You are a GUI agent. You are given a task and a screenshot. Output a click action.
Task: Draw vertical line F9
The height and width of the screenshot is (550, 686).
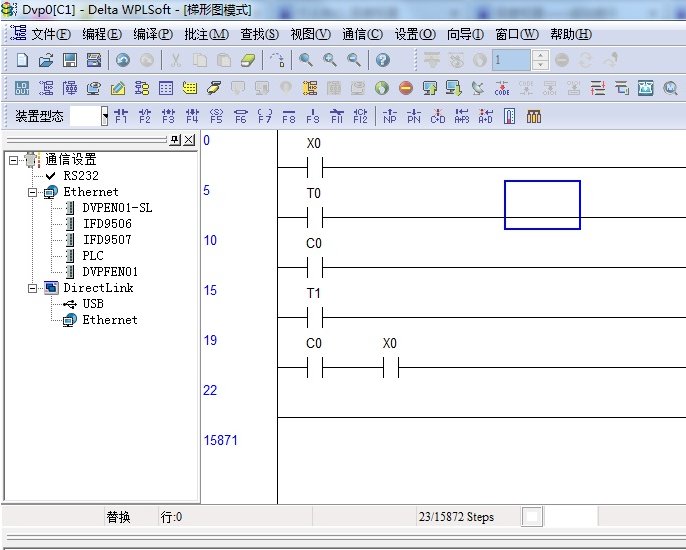(x=313, y=116)
